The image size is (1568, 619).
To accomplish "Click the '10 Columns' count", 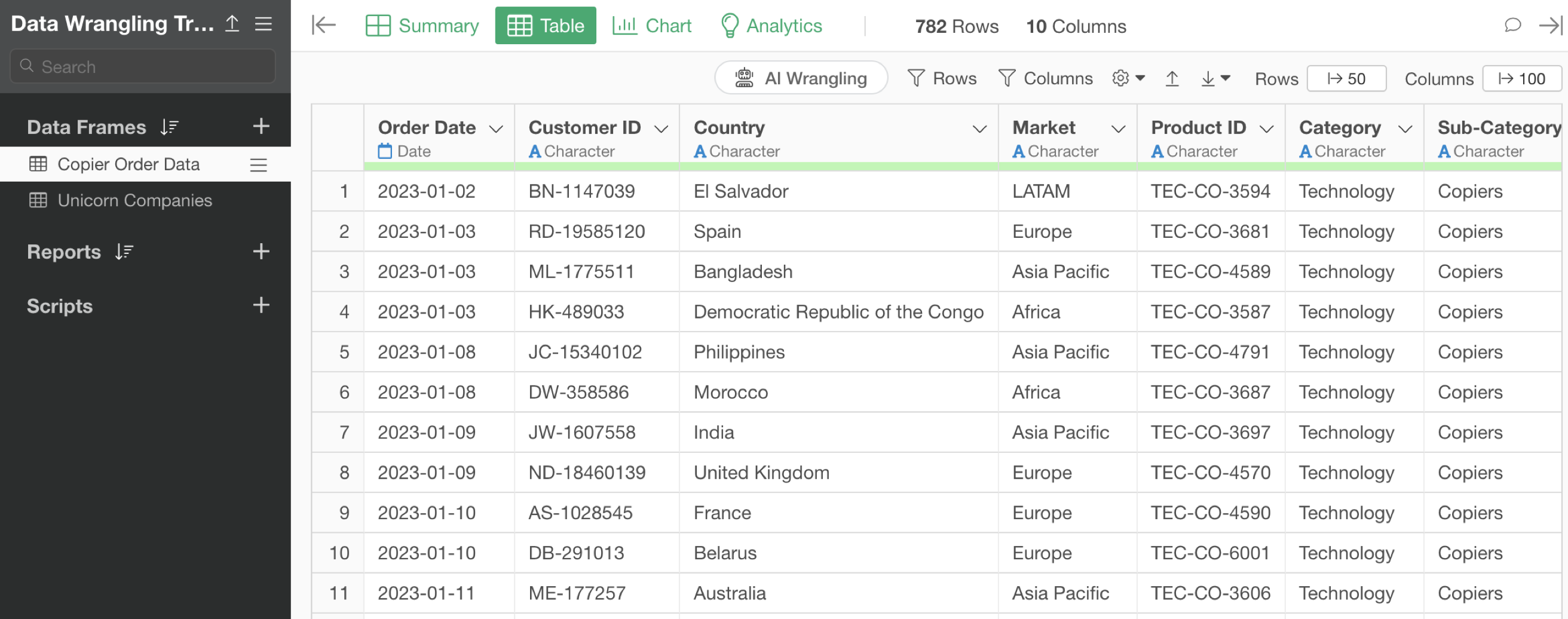I will [1076, 26].
